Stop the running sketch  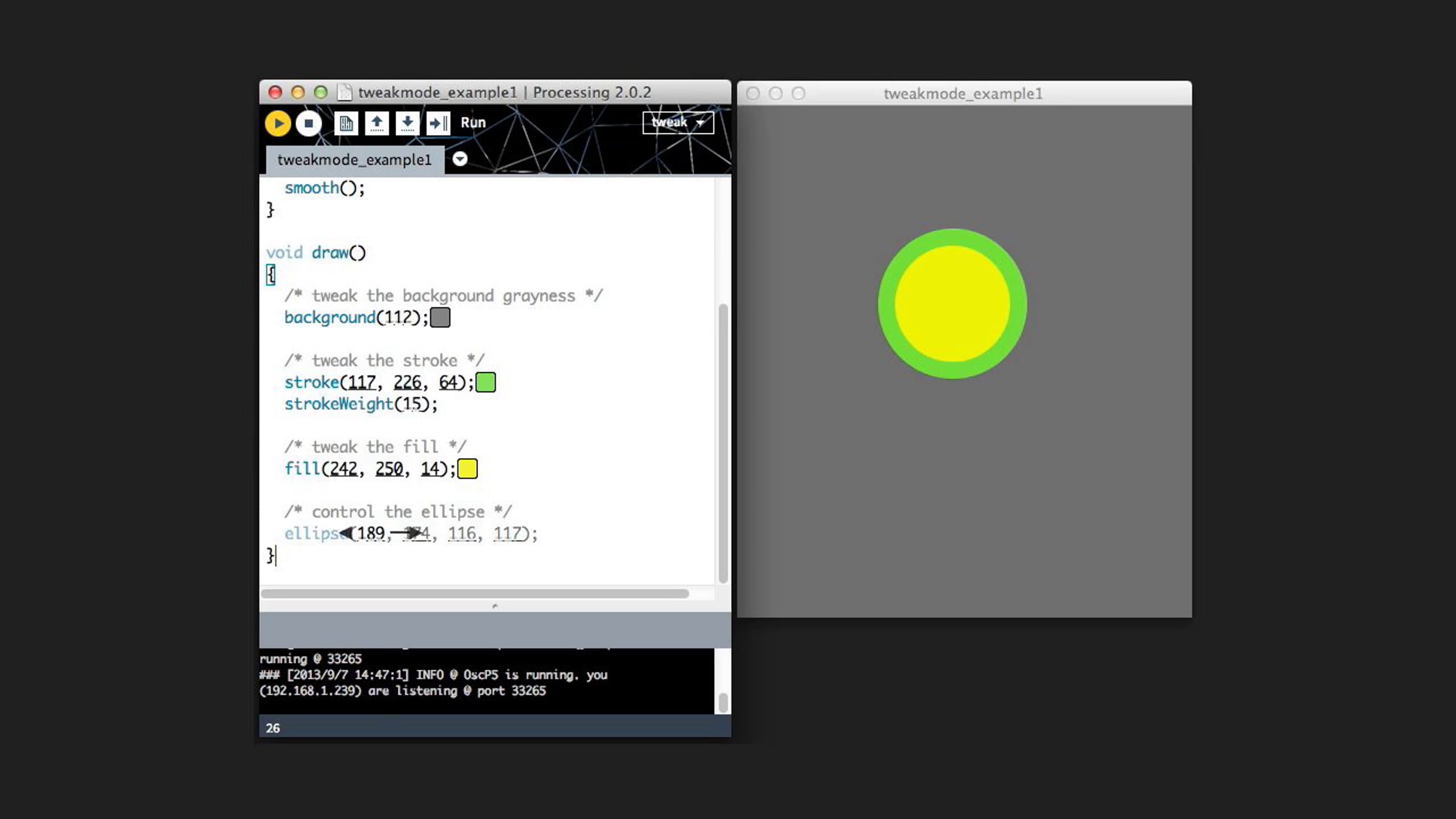(x=308, y=123)
